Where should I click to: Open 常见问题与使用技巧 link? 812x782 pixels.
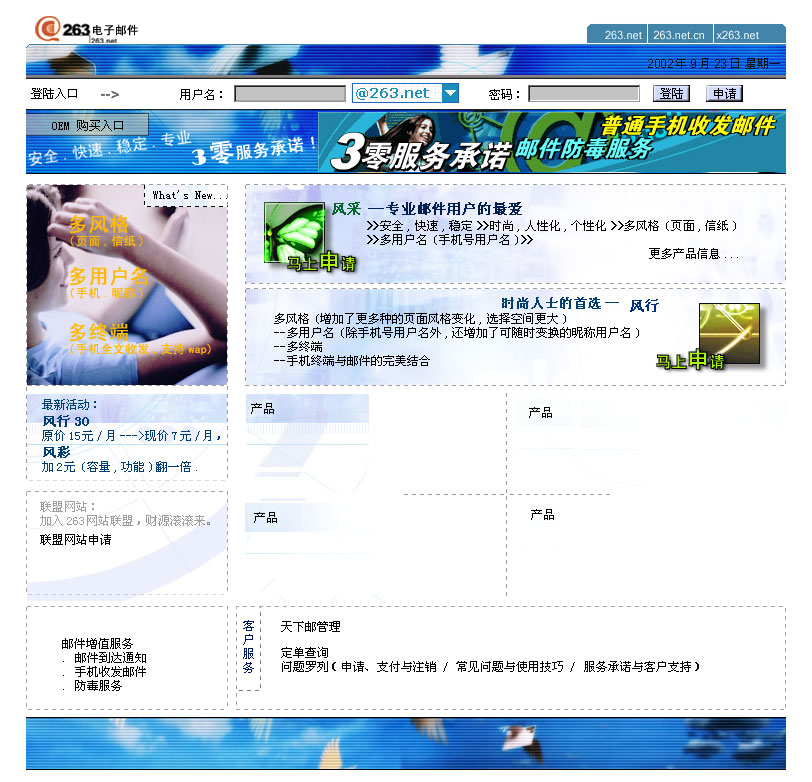(x=510, y=667)
